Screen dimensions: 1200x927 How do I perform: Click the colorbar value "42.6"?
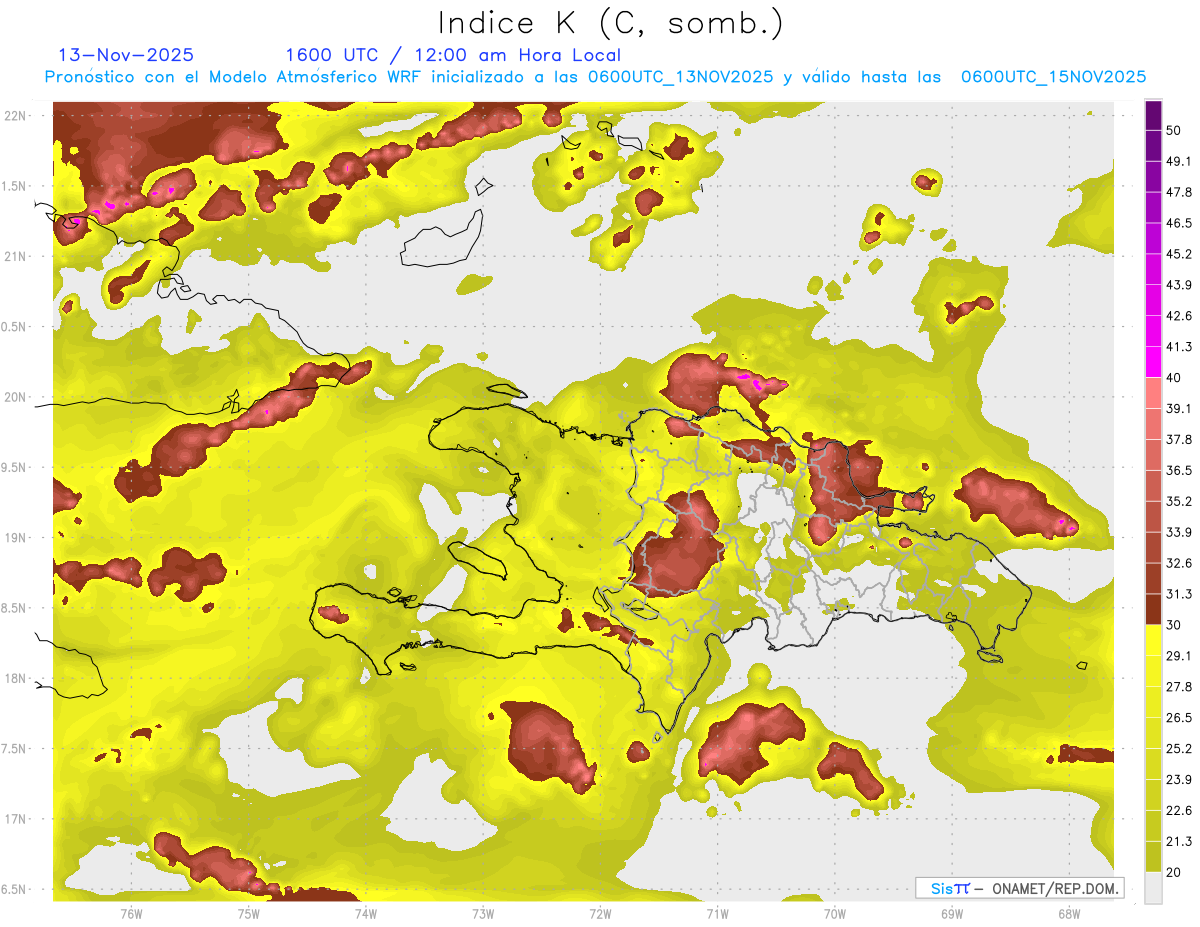click(x=1179, y=316)
